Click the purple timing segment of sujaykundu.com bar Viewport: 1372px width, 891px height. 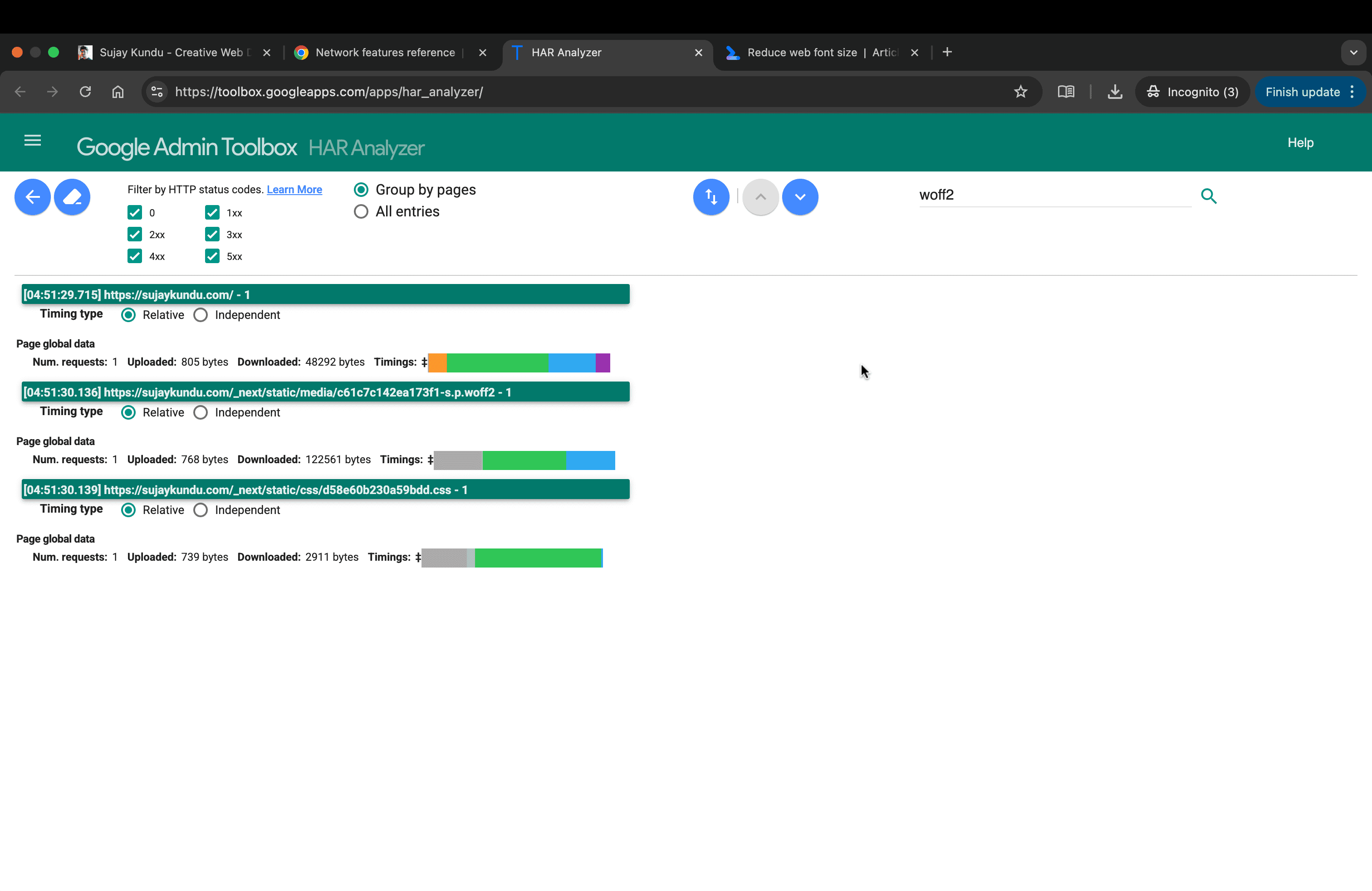click(x=603, y=362)
